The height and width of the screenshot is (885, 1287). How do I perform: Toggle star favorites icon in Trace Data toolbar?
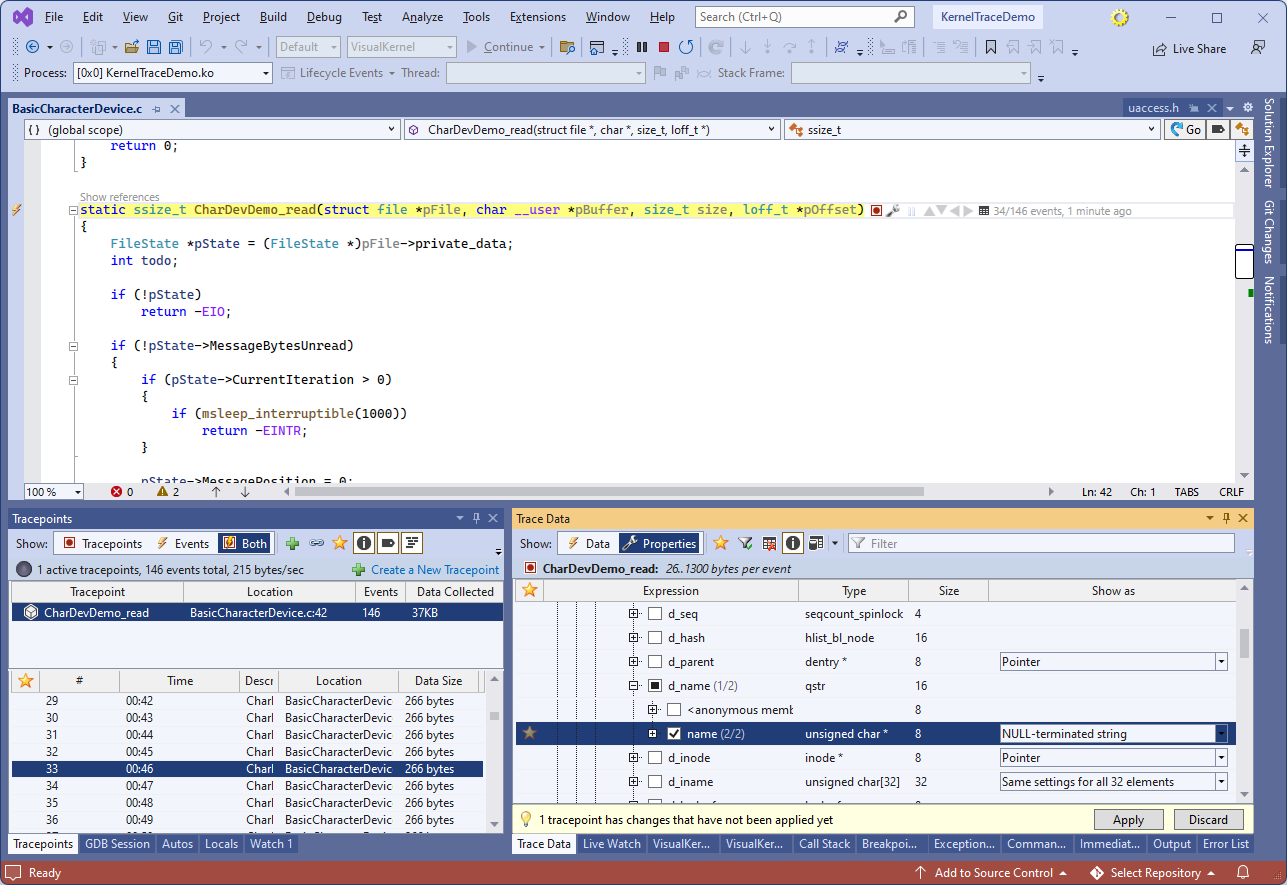tap(720, 543)
